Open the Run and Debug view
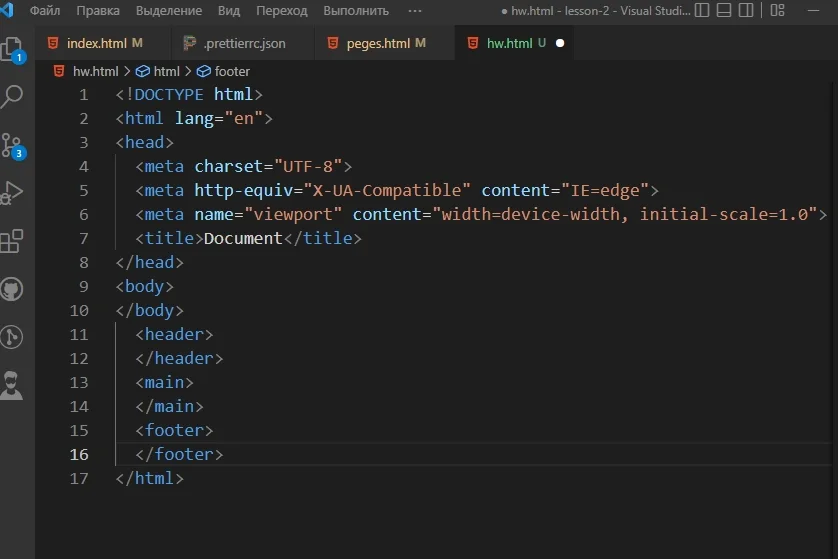 point(12,193)
